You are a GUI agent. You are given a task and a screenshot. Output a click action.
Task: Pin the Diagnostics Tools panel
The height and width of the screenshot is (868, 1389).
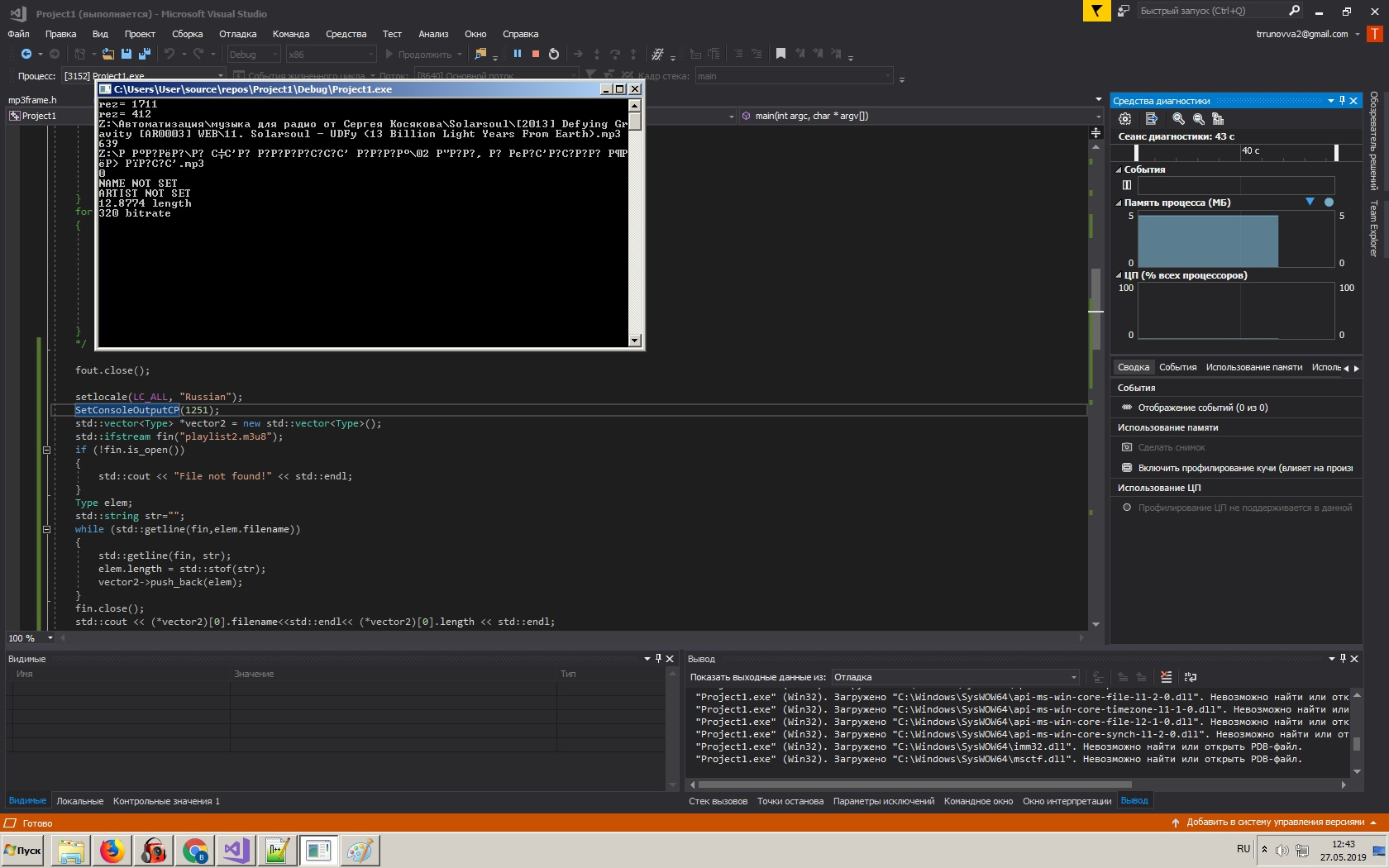[x=1342, y=101]
